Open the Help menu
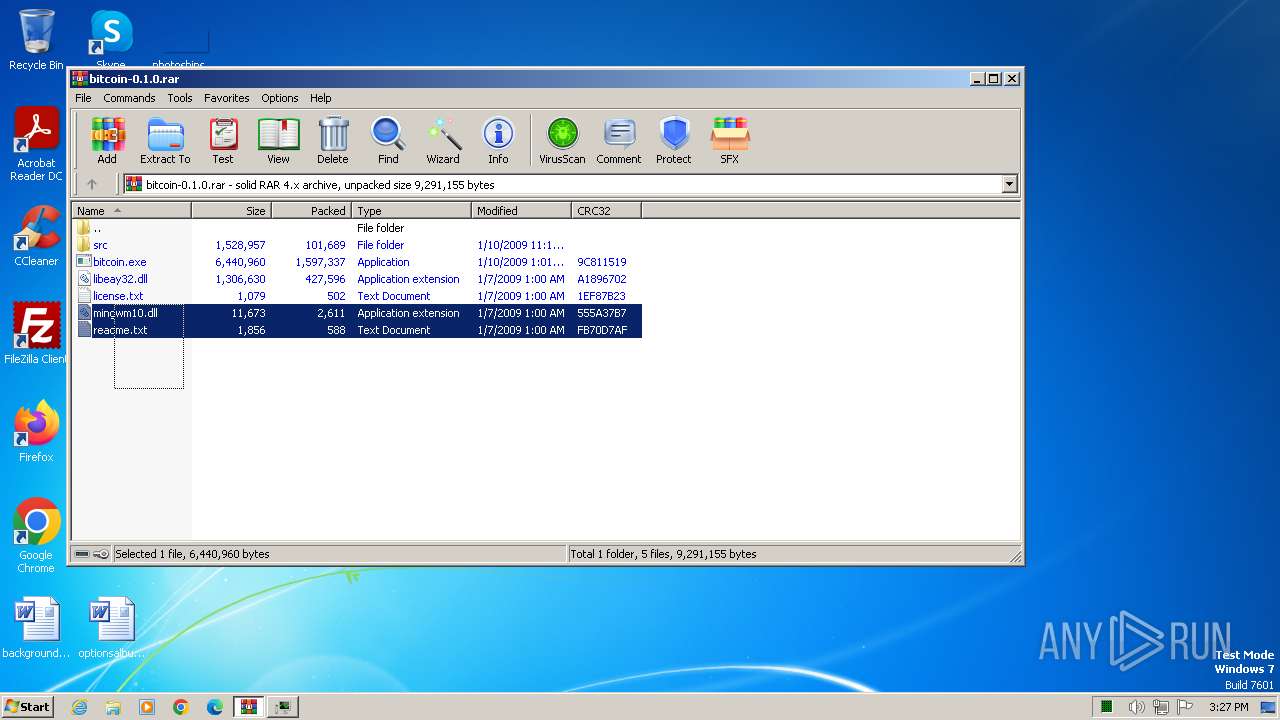 coord(320,98)
